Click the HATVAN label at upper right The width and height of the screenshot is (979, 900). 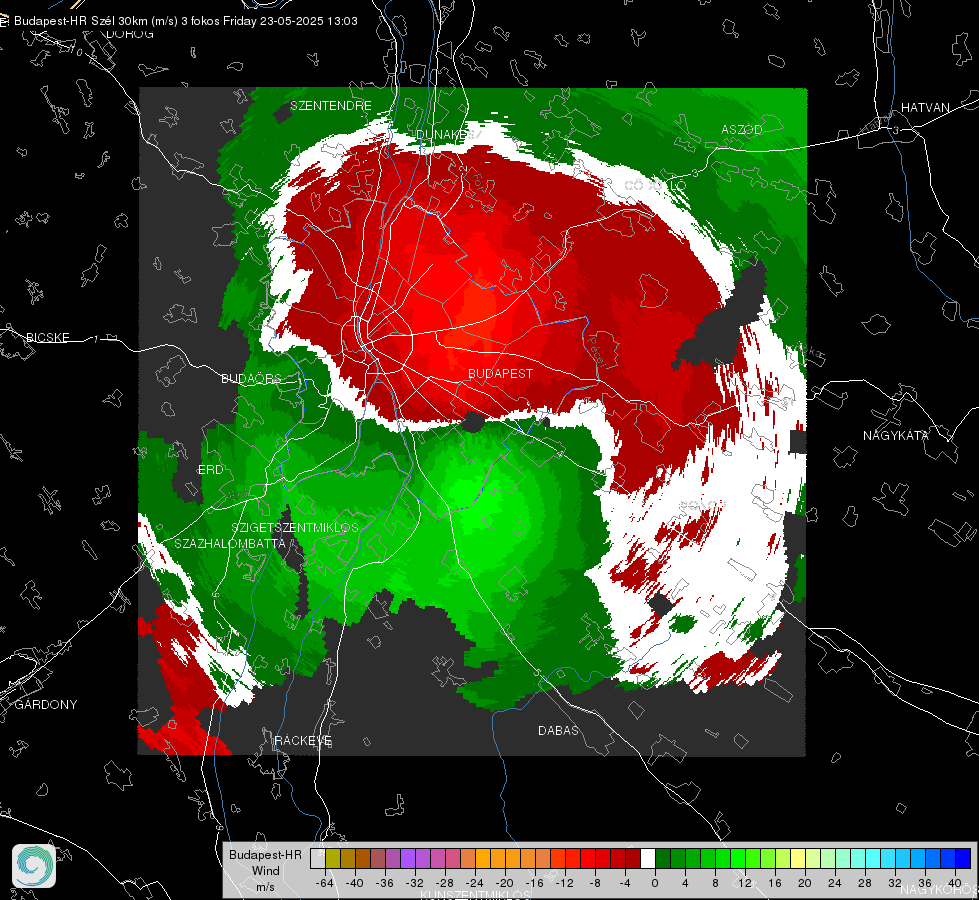[x=925, y=107]
